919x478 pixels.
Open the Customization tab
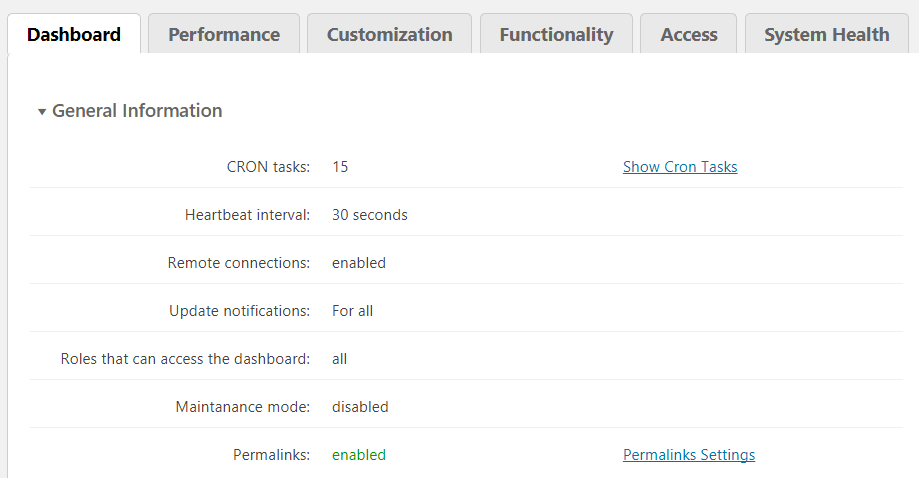[389, 35]
